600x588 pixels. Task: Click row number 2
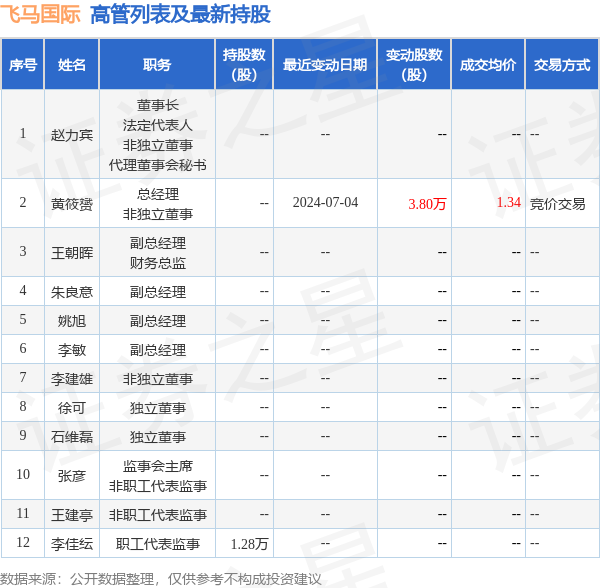click(x=23, y=202)
